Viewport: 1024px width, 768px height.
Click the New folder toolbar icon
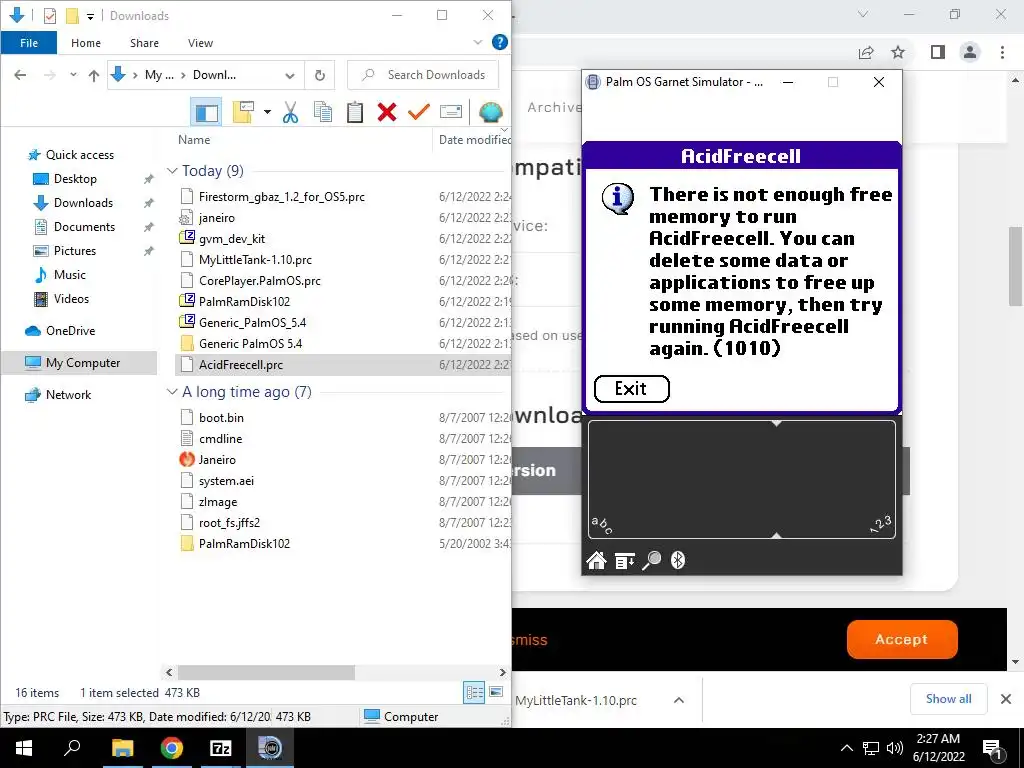243,112
